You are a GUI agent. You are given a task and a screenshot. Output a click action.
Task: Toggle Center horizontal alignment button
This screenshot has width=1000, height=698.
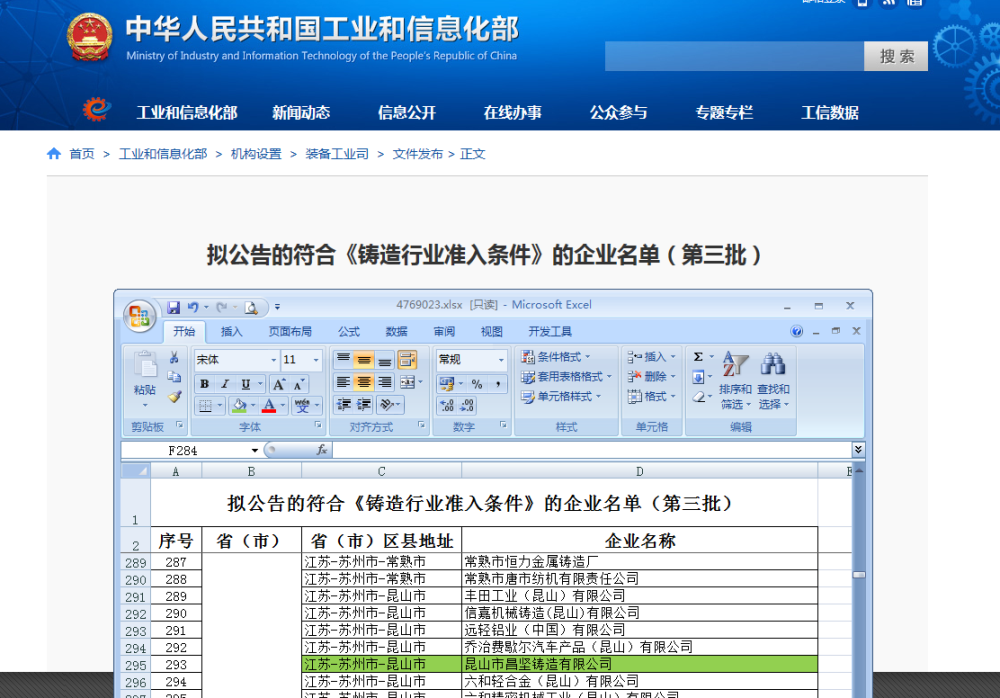coord(364,383)
